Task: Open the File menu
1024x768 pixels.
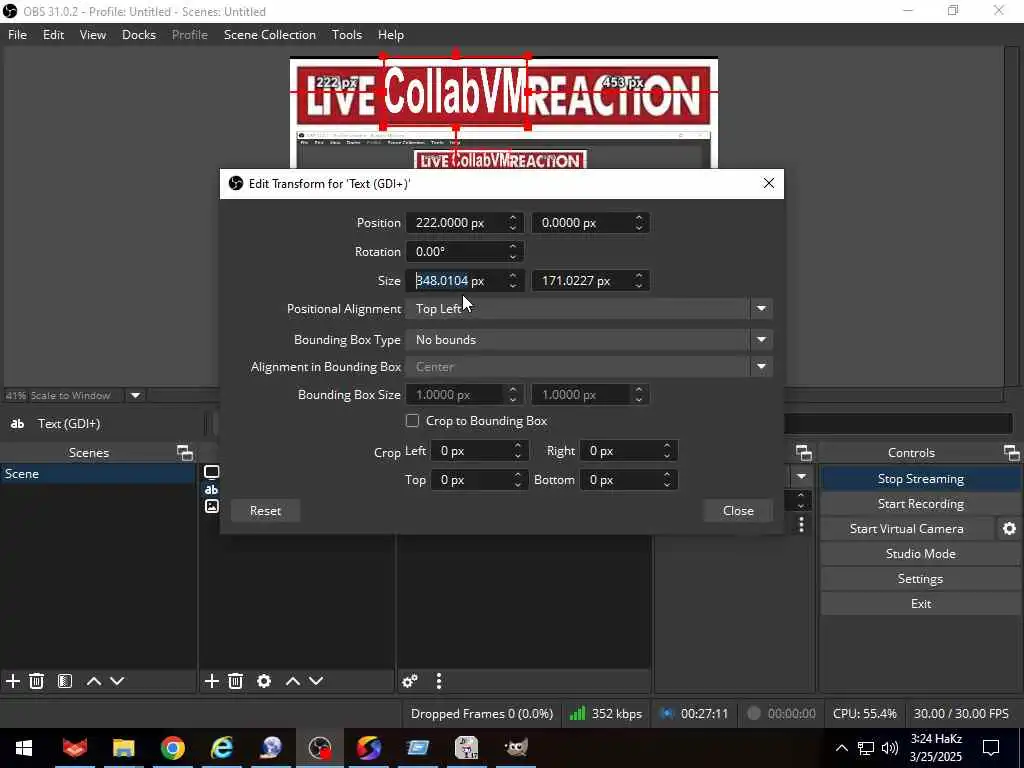Action: tap(17, 35)
